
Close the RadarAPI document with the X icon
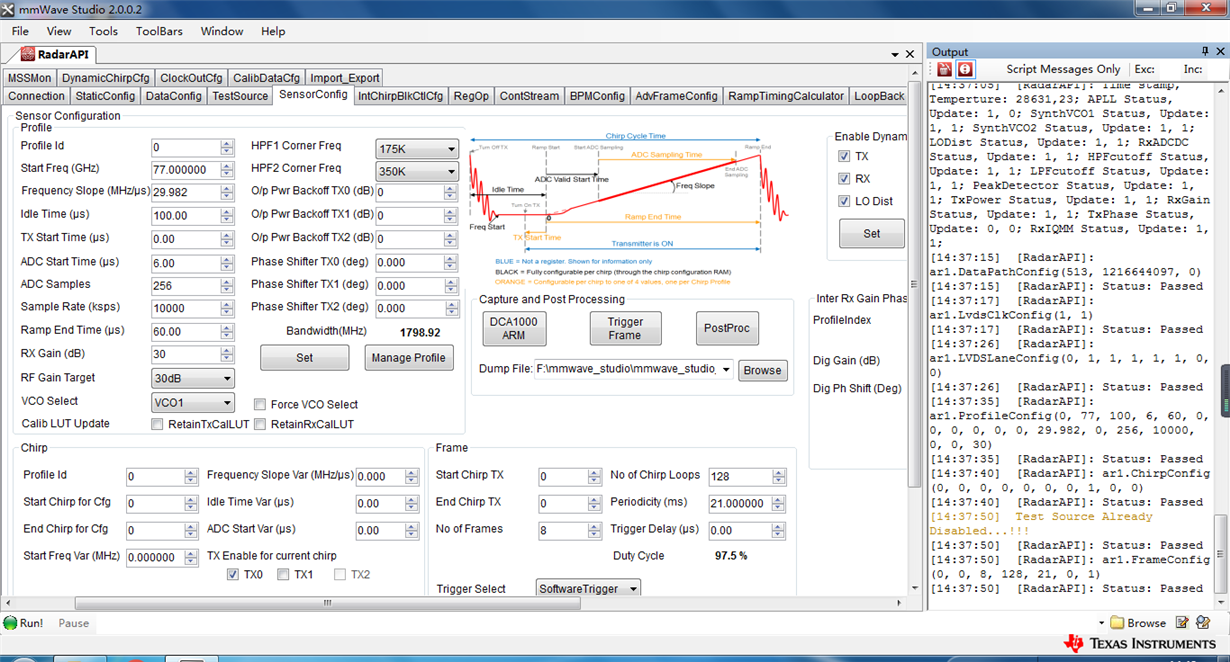pos(910,55)
